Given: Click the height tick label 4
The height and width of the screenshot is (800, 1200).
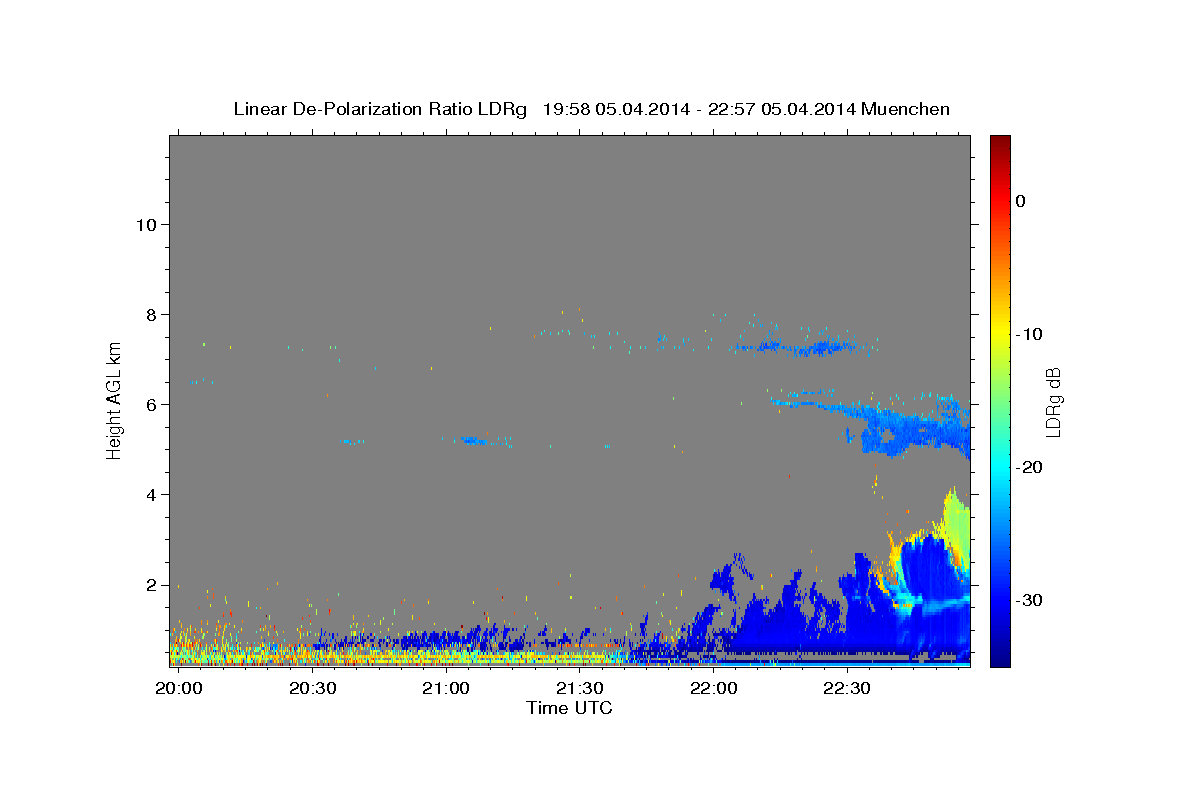Looking at the screenshot, I should click(150, 494).
